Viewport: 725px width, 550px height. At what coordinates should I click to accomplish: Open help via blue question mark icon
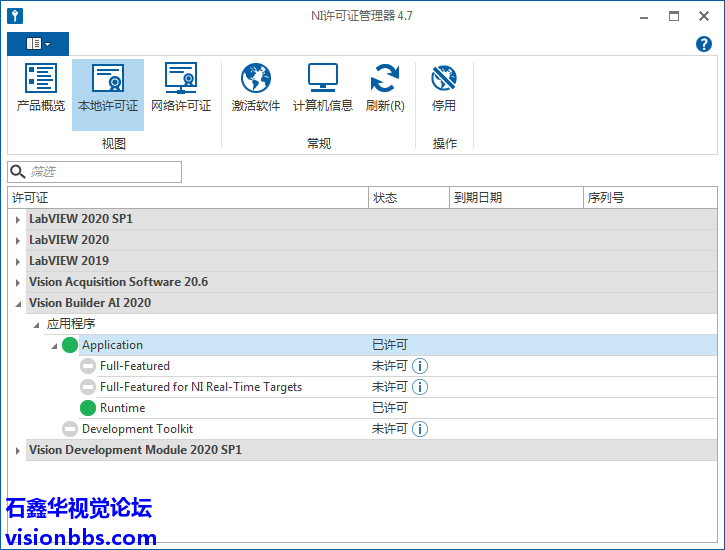click(x=704, y=44)
